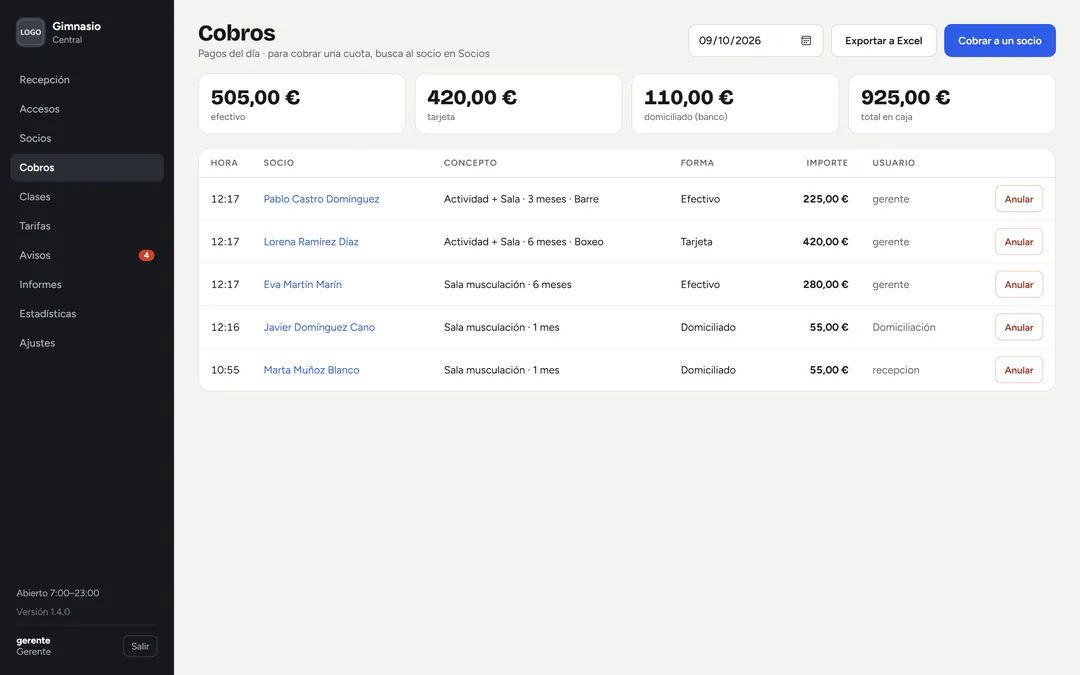Anular Eva Martín Marín's payment
1080x675 pixels.
[1019, 284]
